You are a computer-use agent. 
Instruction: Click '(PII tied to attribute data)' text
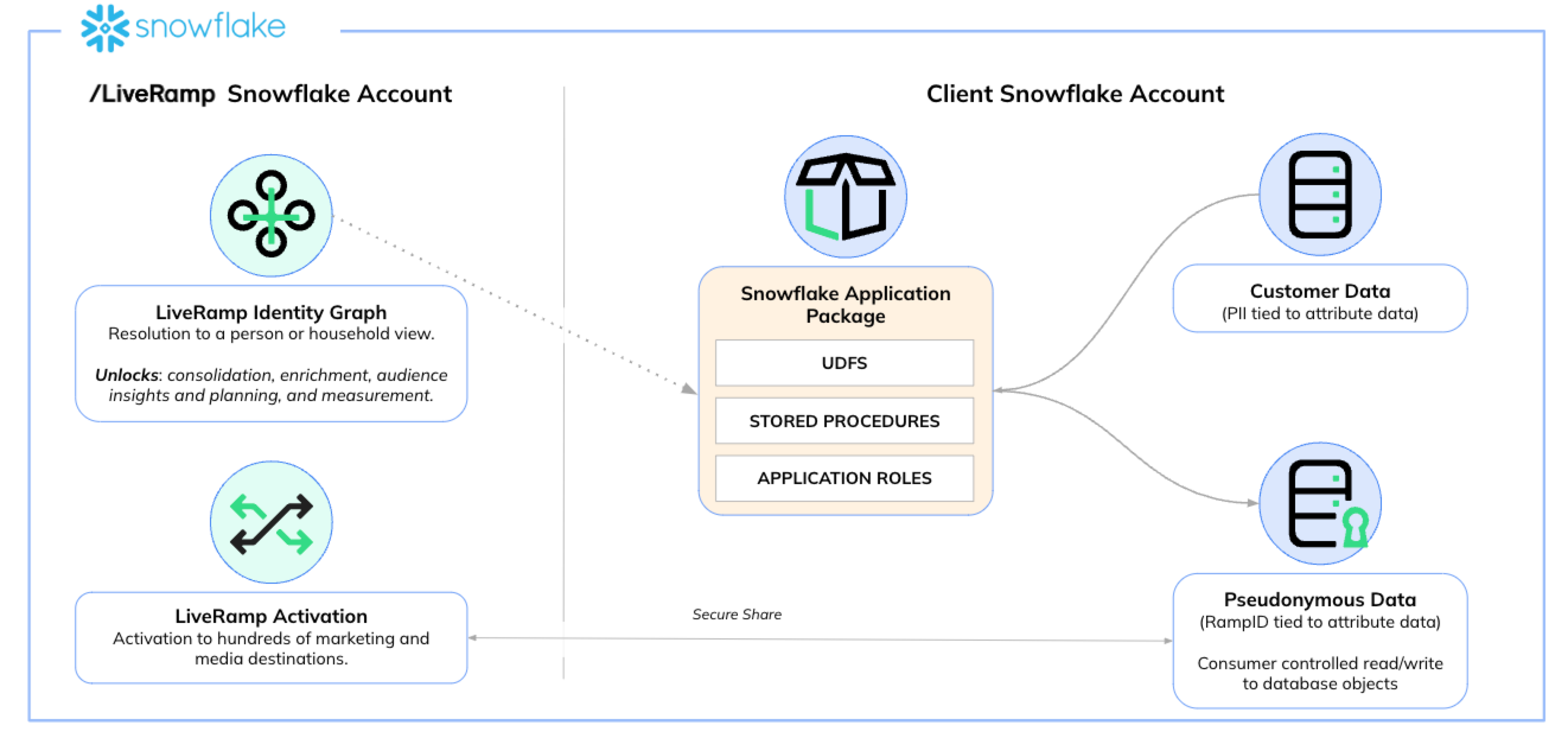coord(1320,314)
